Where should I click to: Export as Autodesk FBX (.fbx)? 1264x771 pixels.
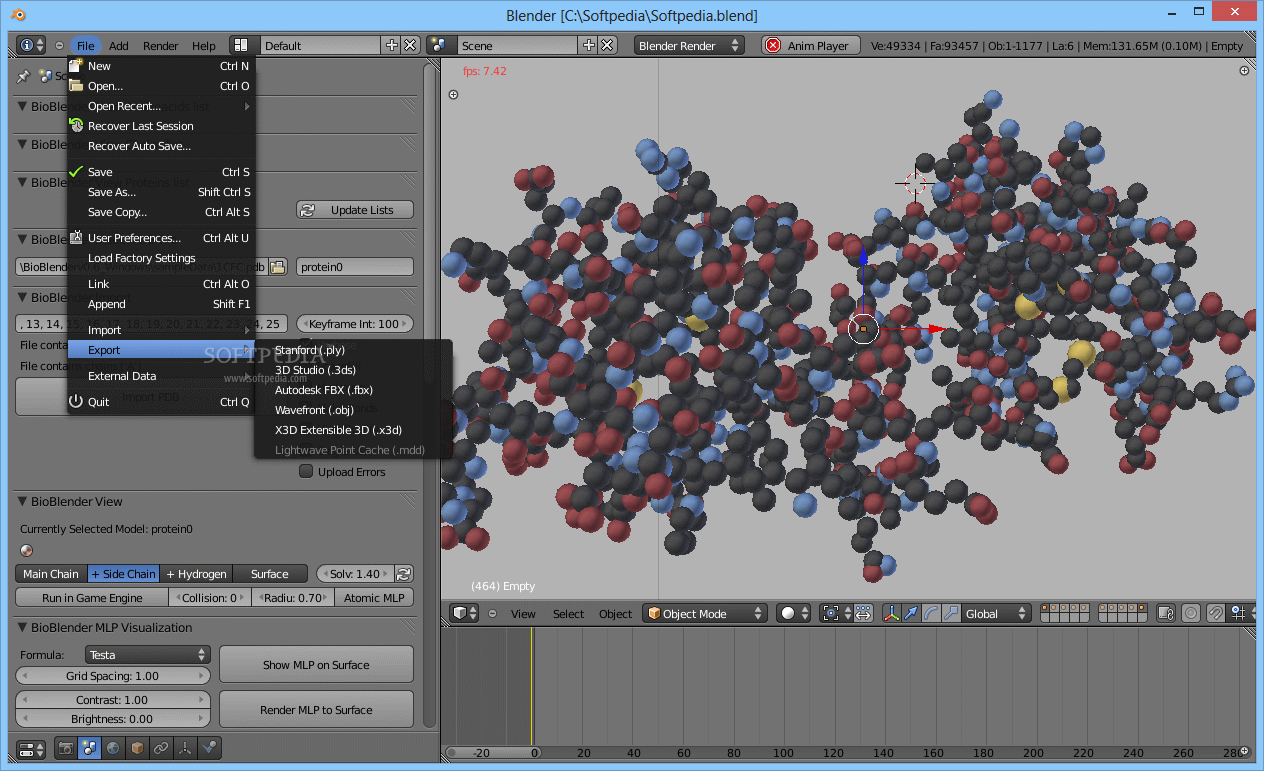[353, 390]
